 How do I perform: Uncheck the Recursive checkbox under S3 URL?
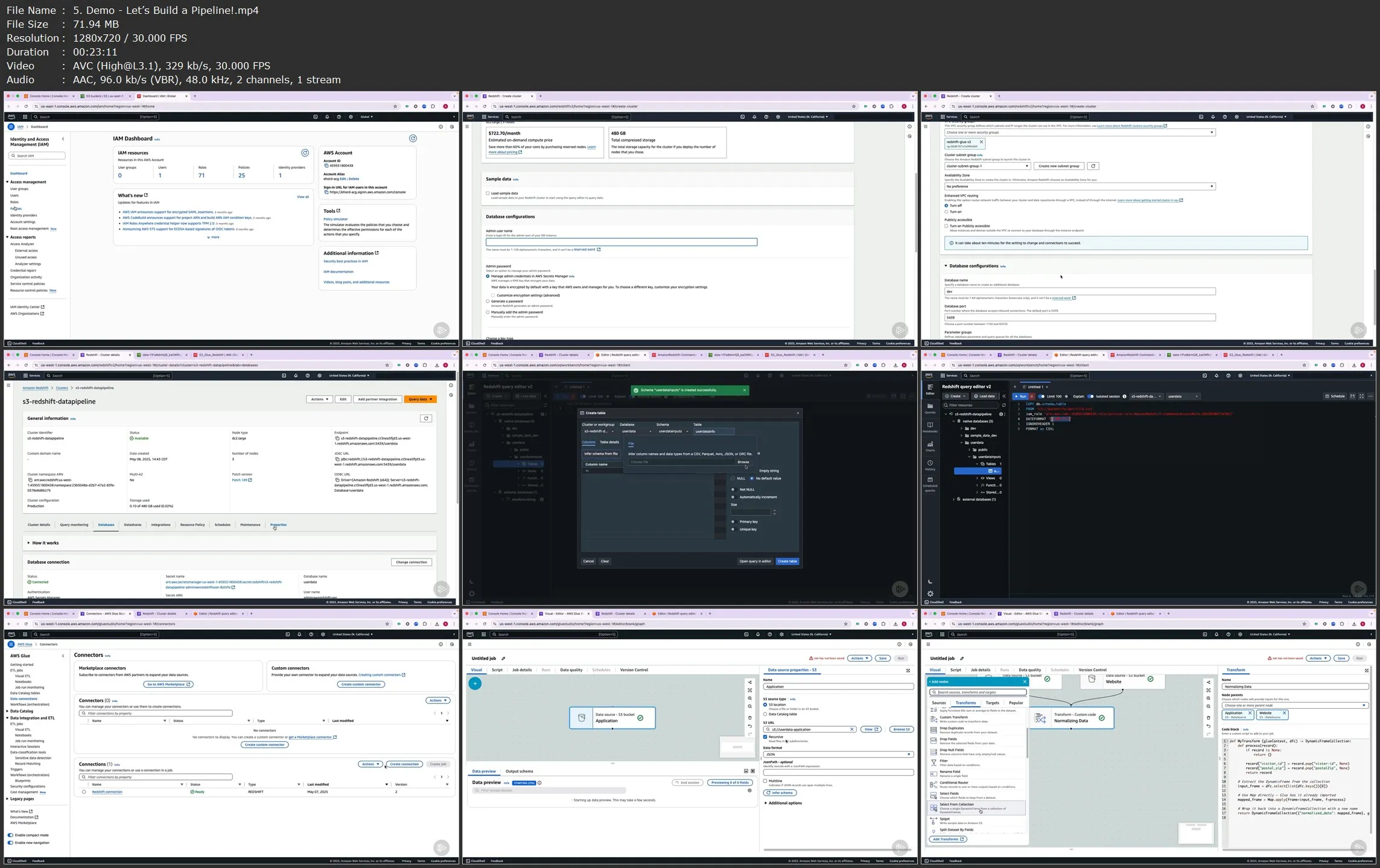pyautogui.click(x=765, y=737)
